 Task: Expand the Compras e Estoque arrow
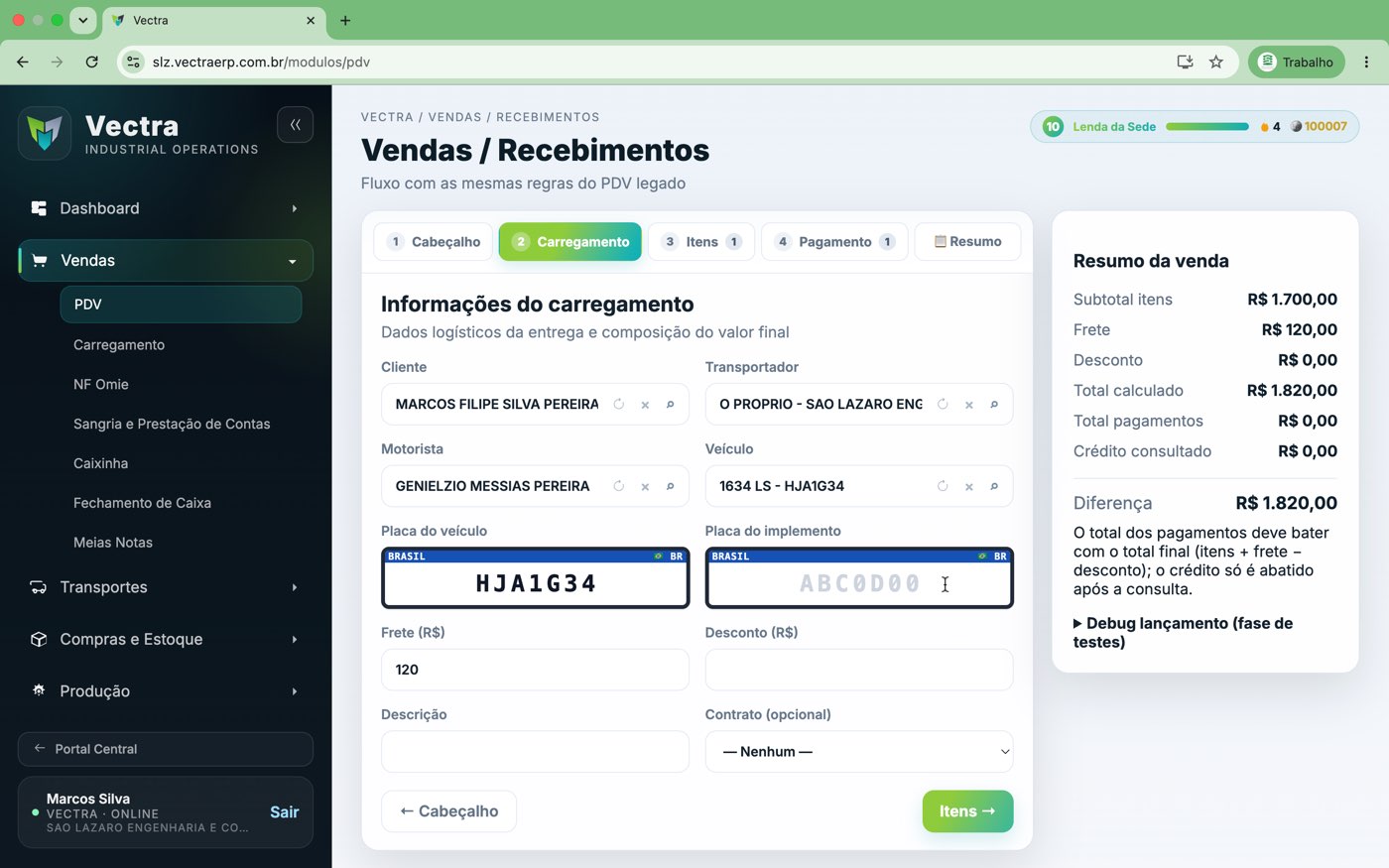295,639
